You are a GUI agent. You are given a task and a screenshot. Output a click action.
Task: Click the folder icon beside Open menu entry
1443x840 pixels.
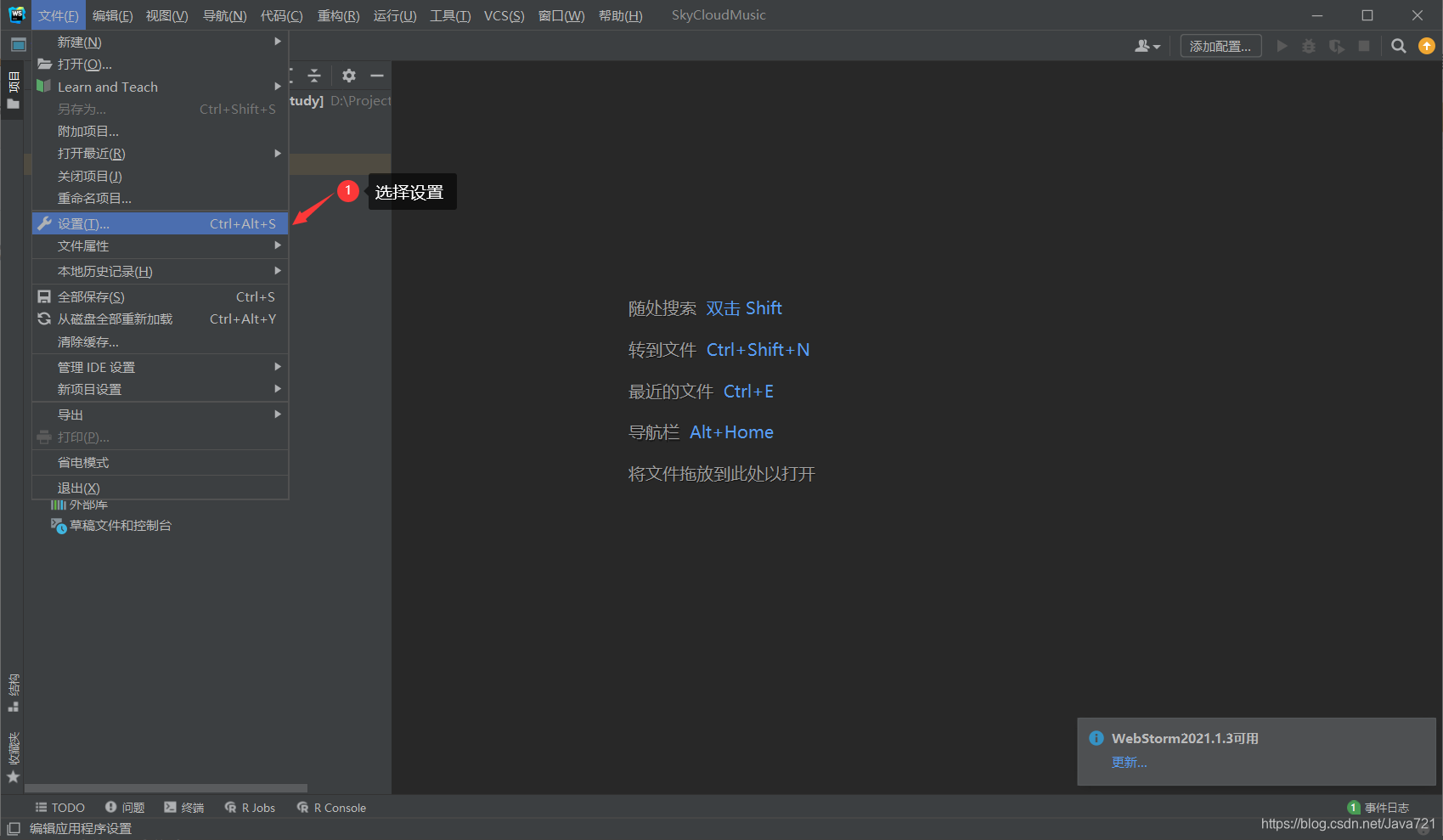click(45, 64)
